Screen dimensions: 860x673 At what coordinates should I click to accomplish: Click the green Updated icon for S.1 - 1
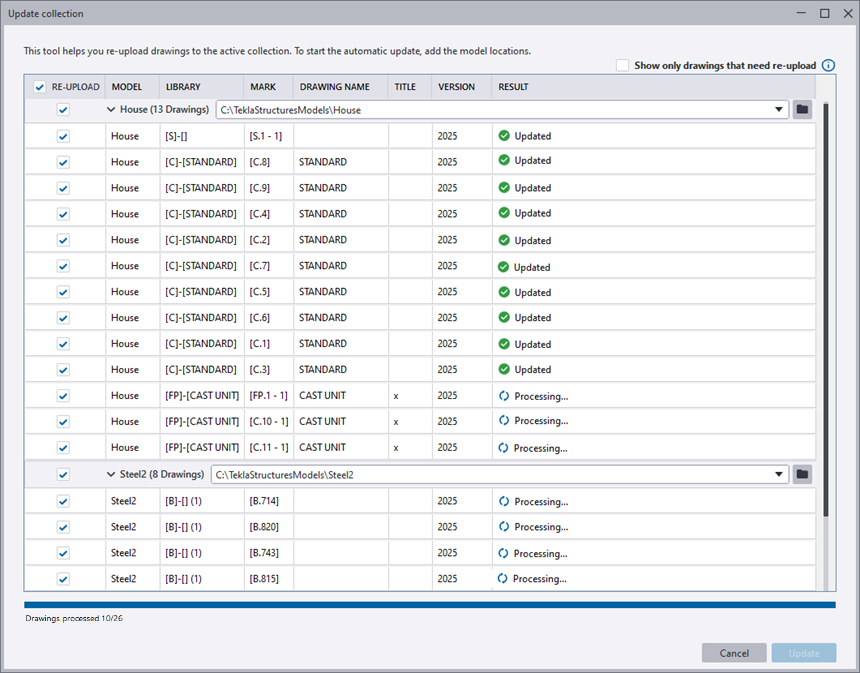point(504,136)
